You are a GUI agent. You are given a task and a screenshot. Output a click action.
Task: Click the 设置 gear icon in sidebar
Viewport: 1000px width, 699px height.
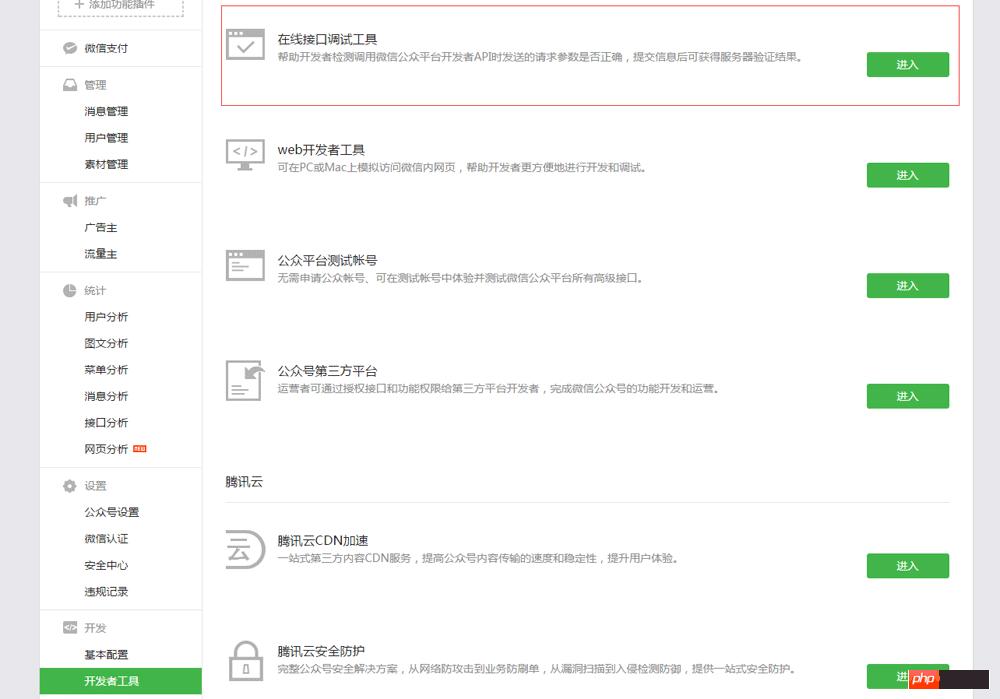[70, 486]
